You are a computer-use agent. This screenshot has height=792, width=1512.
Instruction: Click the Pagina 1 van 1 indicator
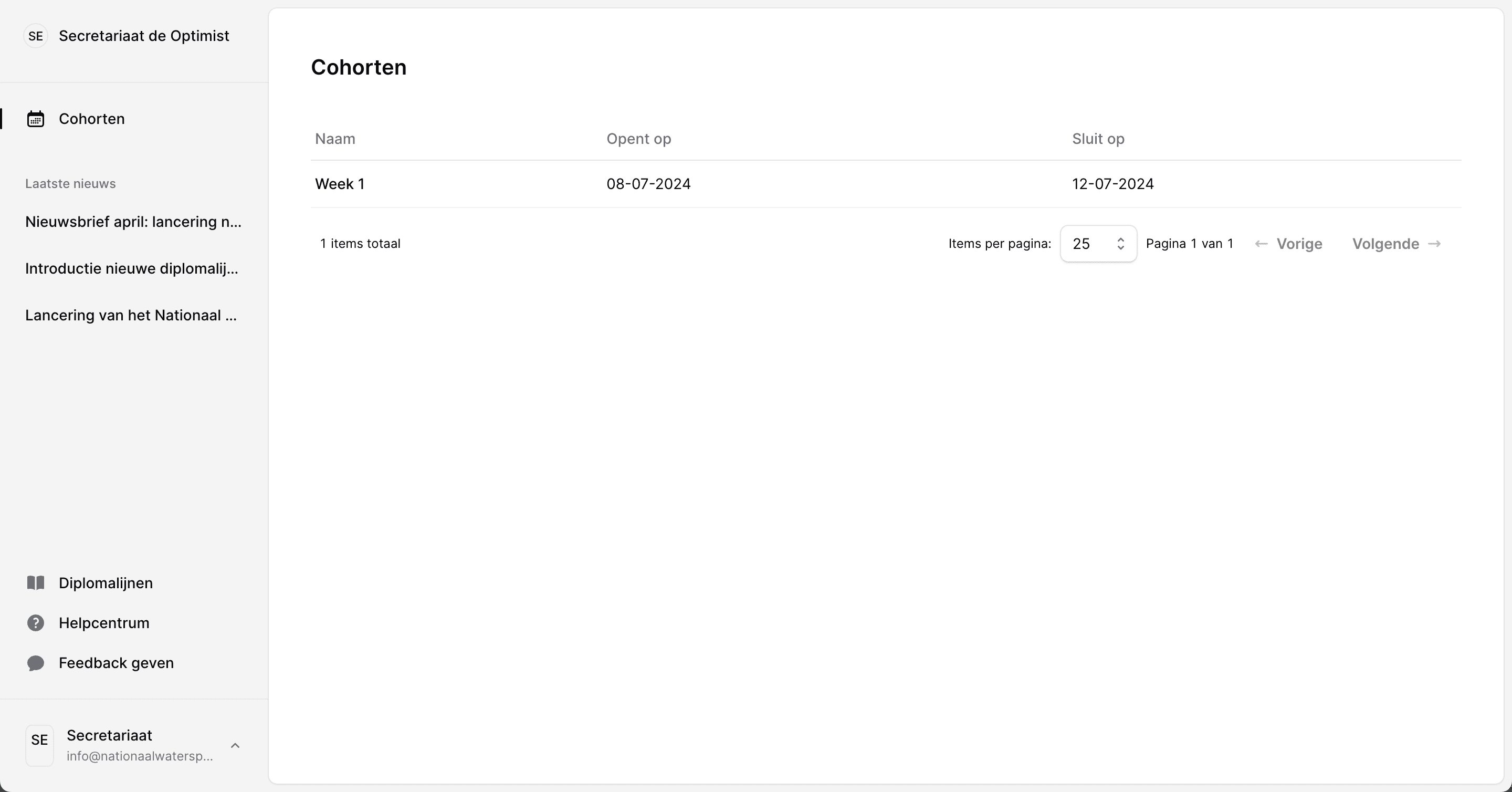pyautogui.click(x=1190, y=244)
